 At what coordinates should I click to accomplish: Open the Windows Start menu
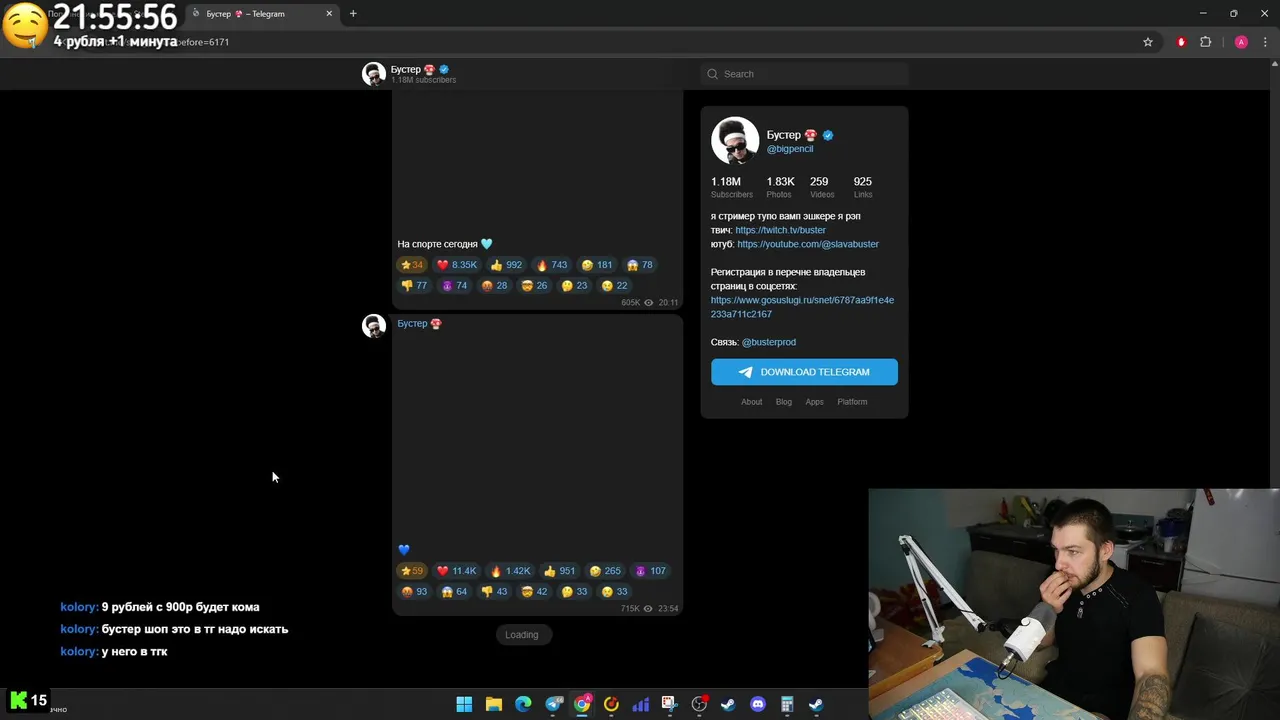click(x=464, y=704)
